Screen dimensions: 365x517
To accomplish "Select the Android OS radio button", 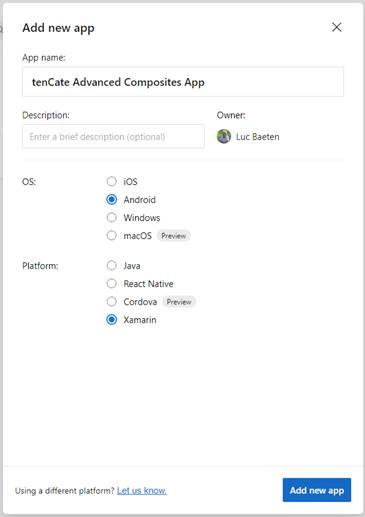I will [112, 199].
